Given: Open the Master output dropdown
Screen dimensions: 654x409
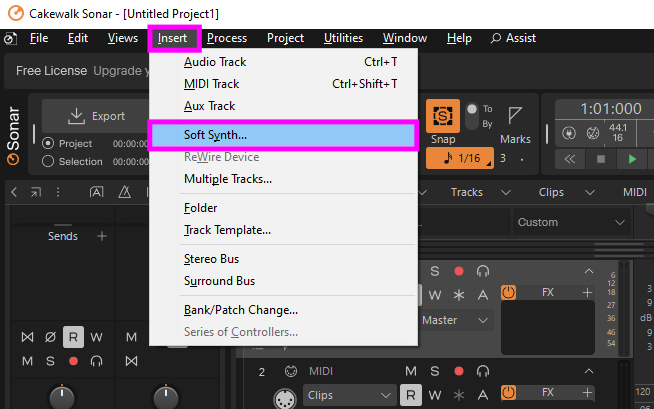Looking at the screenshot, I should 456,320.
